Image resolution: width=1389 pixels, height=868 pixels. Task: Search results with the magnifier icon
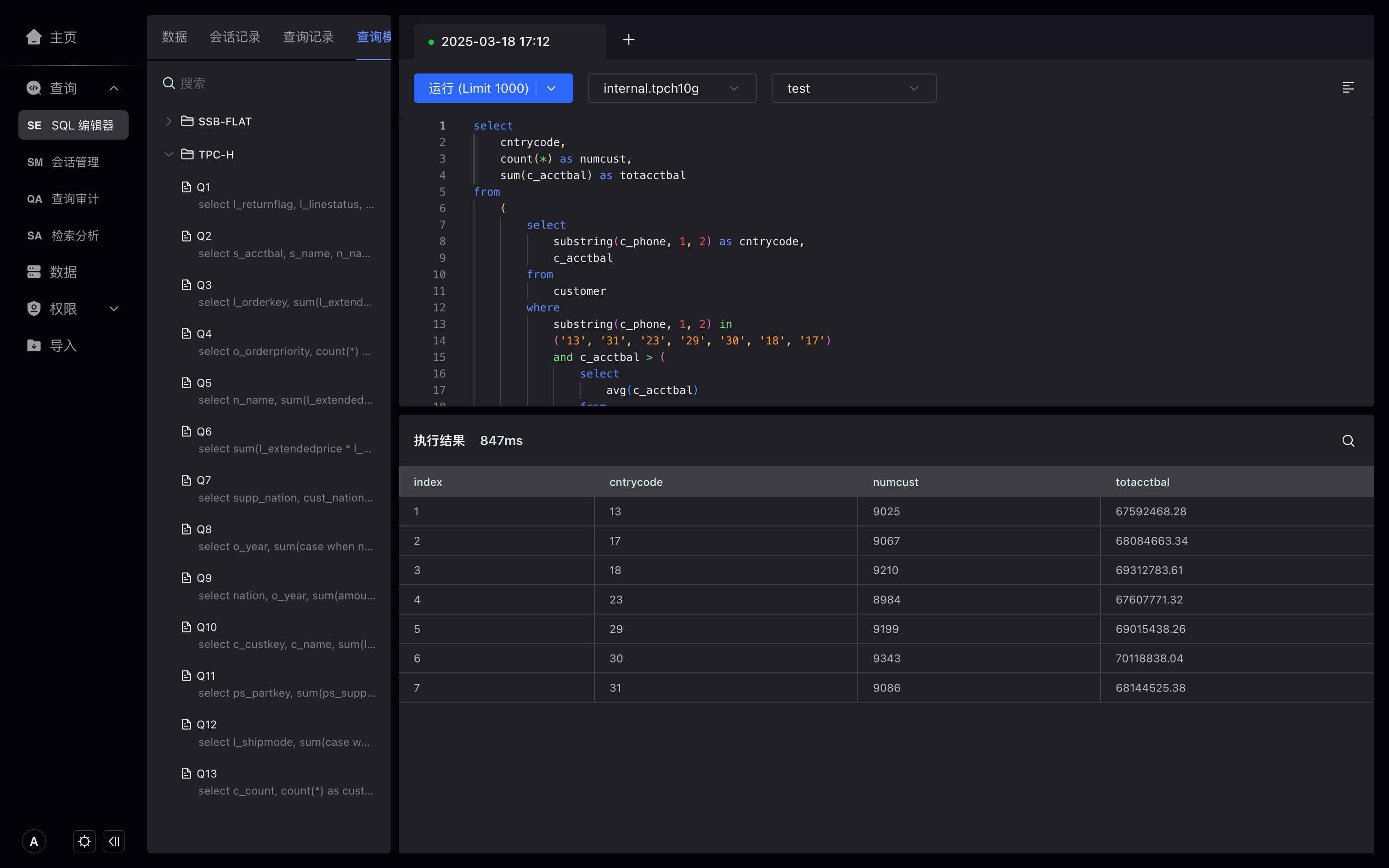tap(1348, 441)
